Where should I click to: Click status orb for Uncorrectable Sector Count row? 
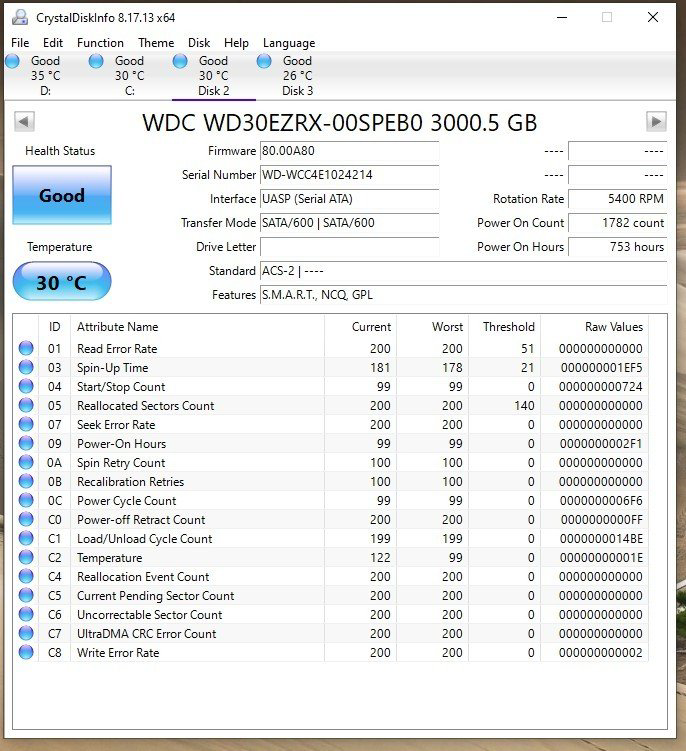click(x=26, y=614)
